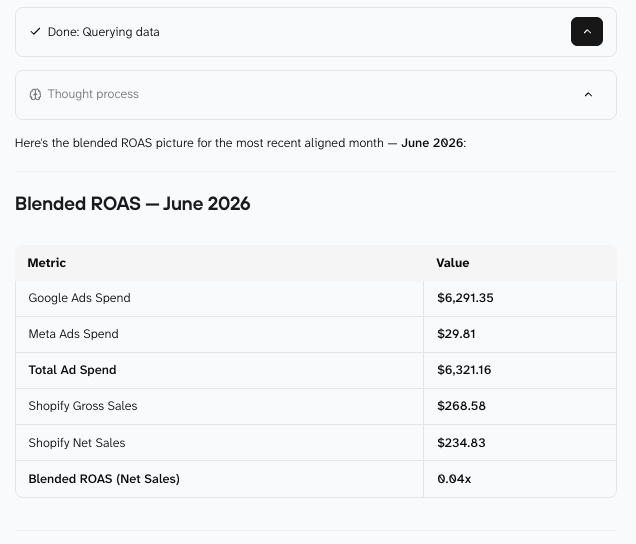
Task: Select the $268.58 gross sales value
Action: point(461,406)
